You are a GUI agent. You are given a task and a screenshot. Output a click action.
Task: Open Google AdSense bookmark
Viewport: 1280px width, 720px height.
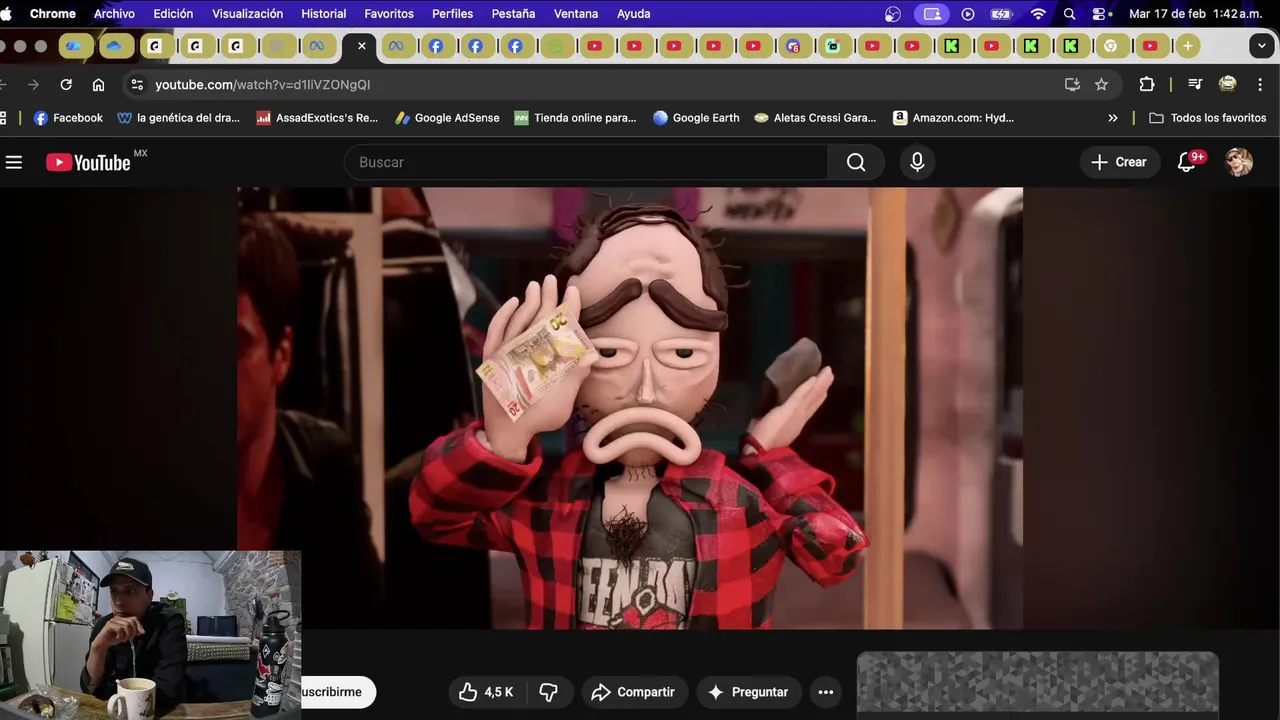(x=447, y=118)
